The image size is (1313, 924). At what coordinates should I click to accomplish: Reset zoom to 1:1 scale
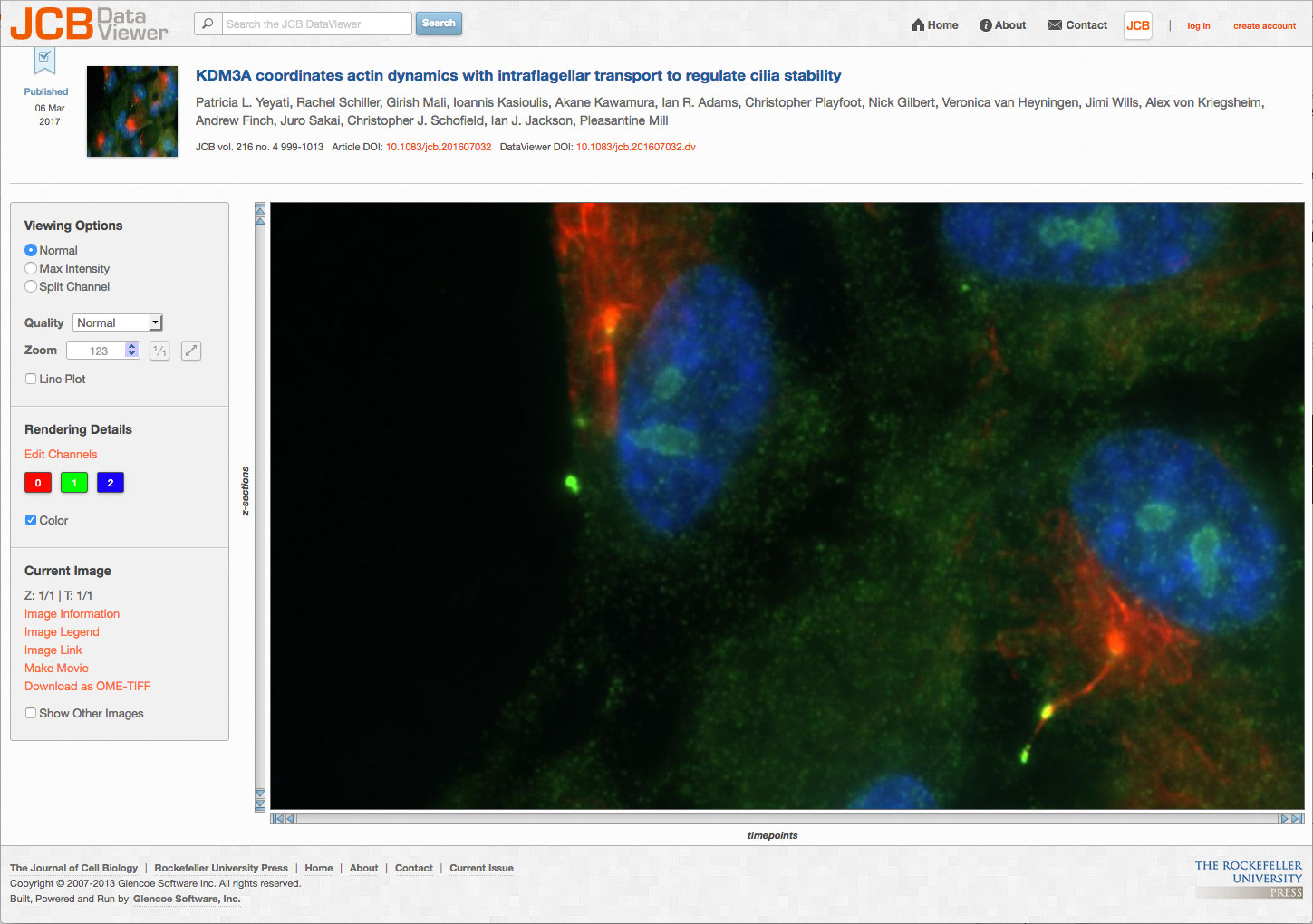[x=159, y=351]
